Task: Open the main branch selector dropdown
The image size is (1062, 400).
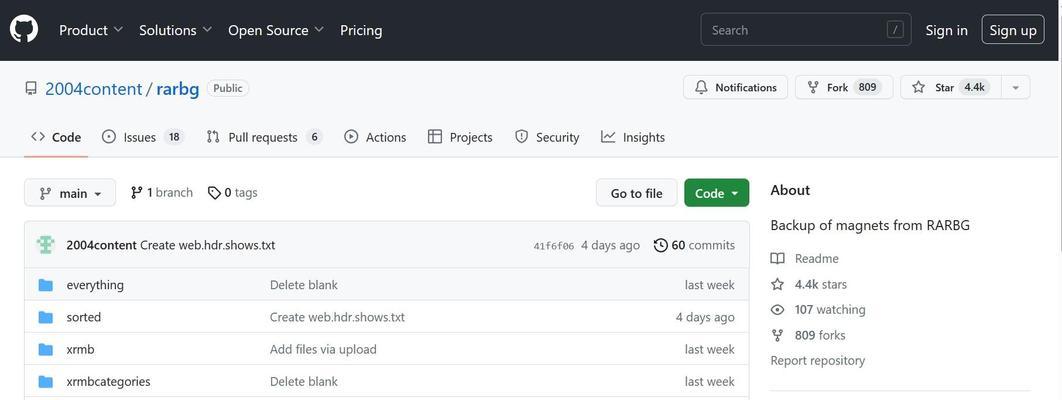Action: (x=70, y=193)
